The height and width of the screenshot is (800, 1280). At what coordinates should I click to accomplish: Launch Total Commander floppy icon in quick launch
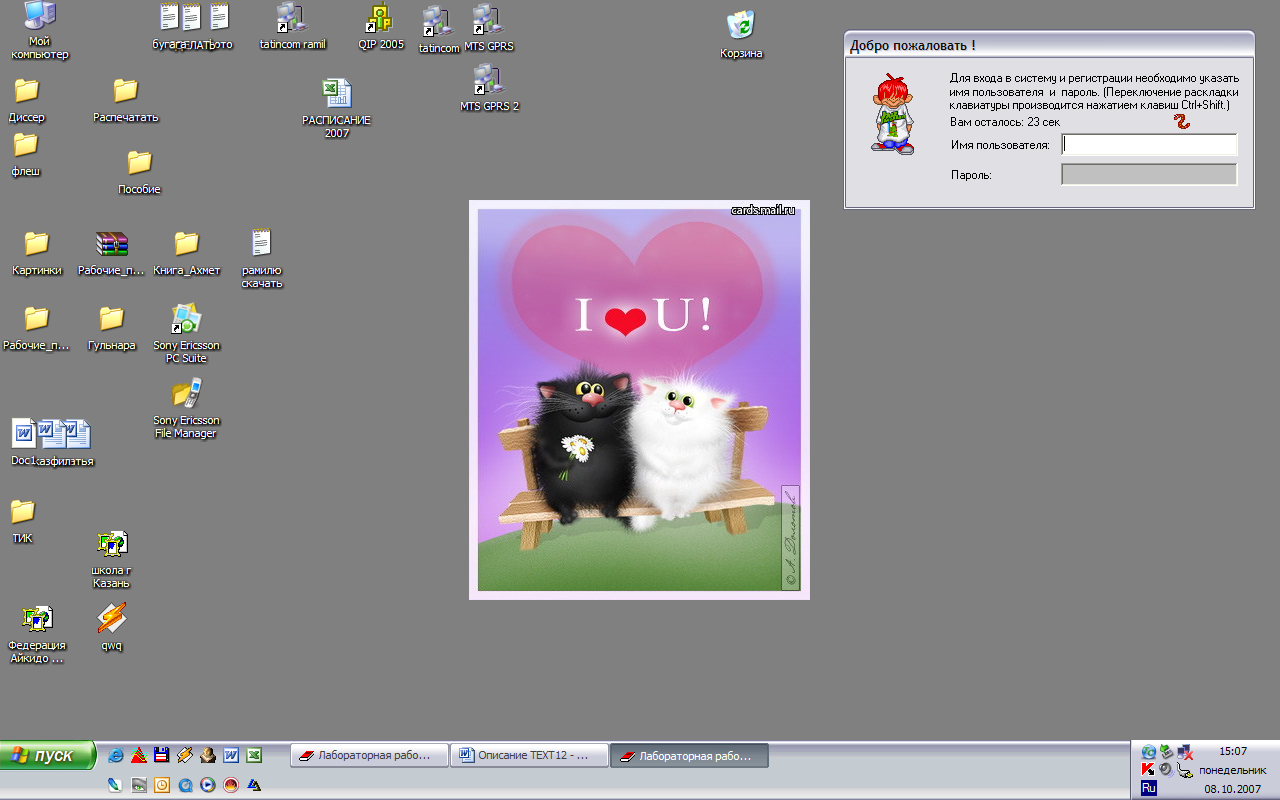pos(161,755)
